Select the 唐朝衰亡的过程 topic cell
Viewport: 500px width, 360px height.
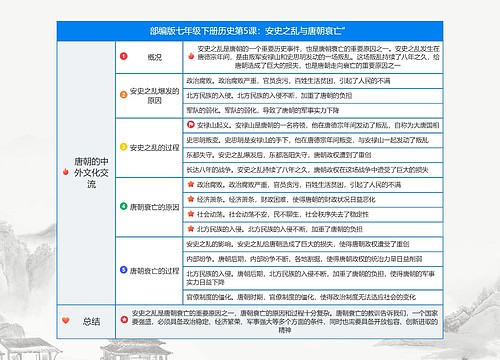pos(149,271)
